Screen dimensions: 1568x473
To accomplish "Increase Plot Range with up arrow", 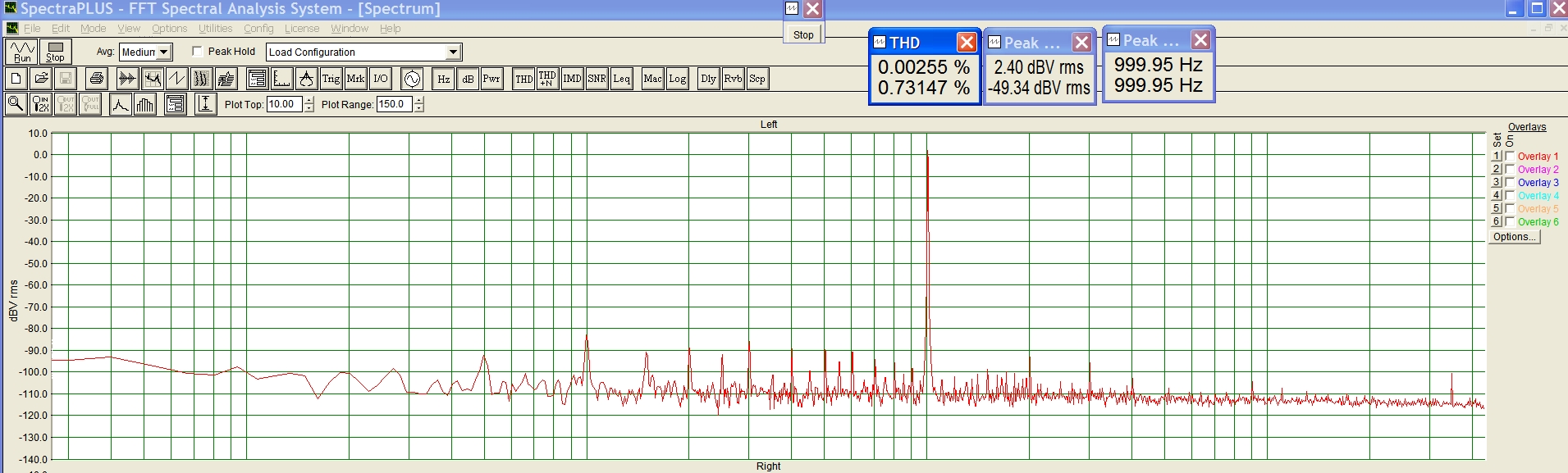I will coord(419,100).
